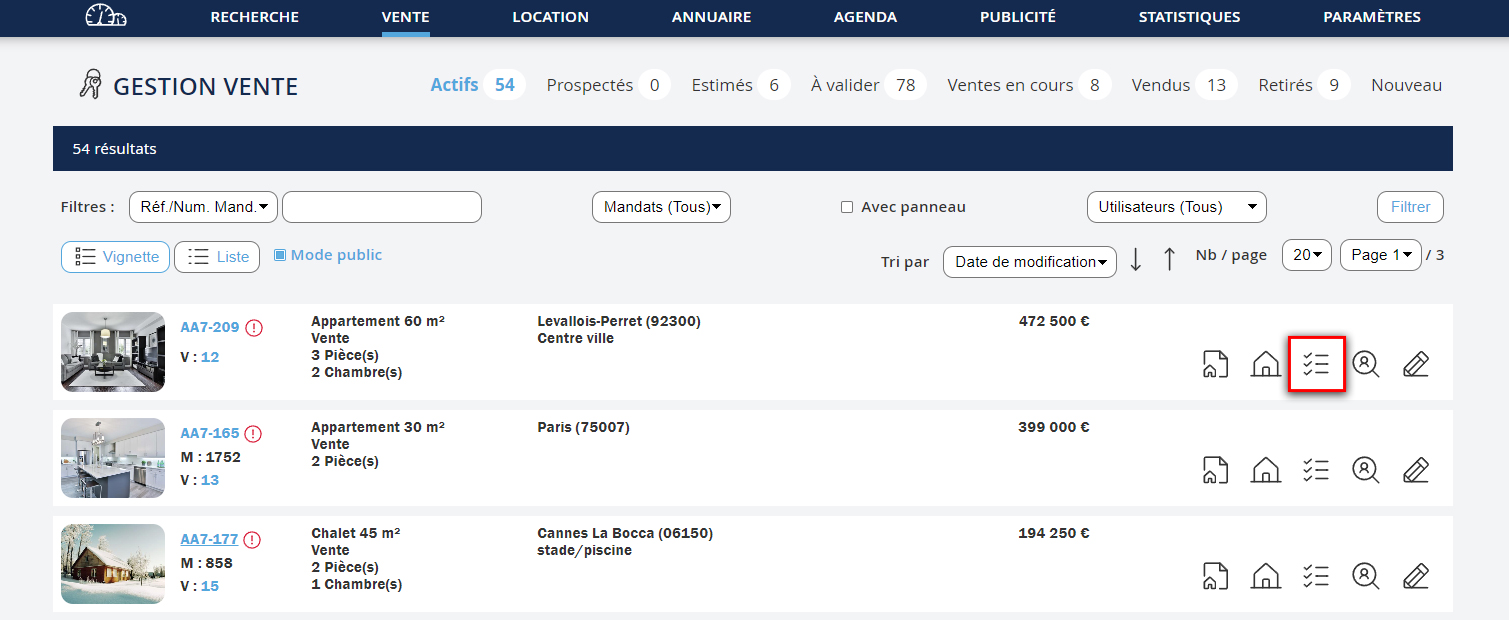Expand the Mandats (Tous) dropdown
Viewport: 1509px width, 620px height.
coord(662,207)
